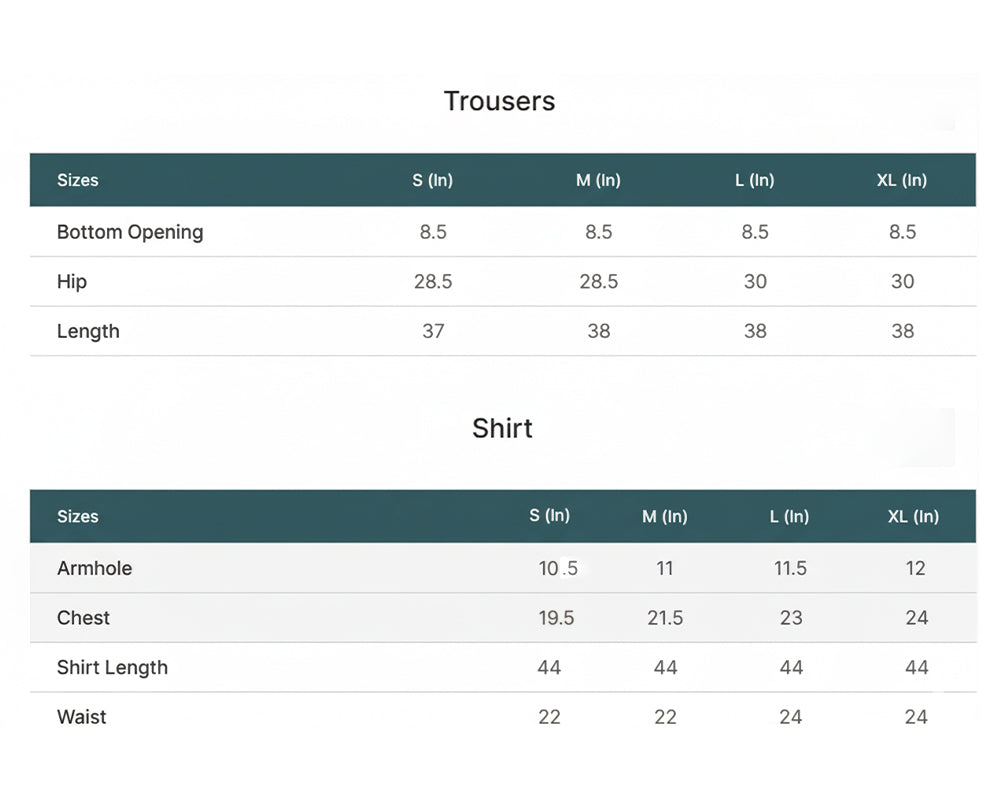Select the 21.5 chest value for size M
The width and height of the screenshot is (1000, 800).
(x=665, y=618)
